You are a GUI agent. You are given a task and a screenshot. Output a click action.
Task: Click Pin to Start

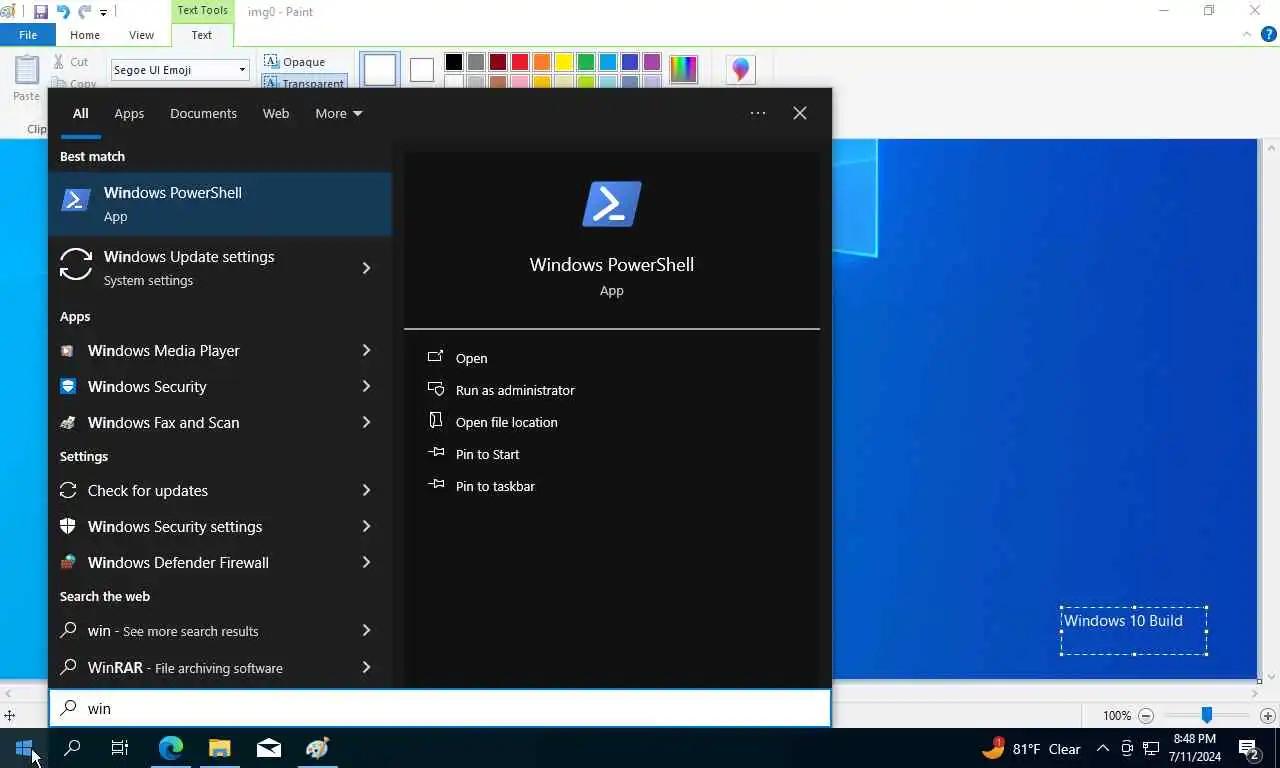click(x=487, y=454)
